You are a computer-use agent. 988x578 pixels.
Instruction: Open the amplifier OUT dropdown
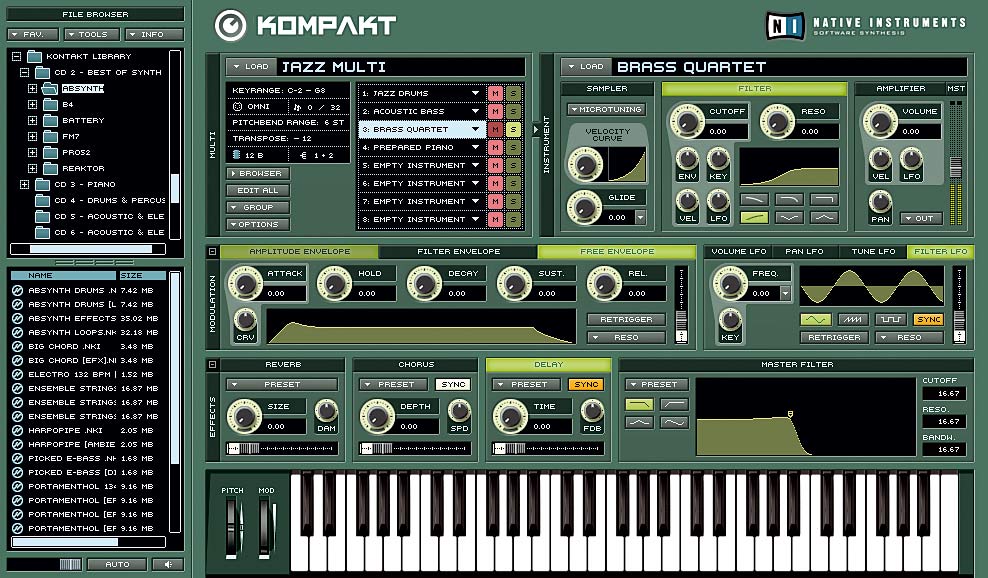(x=921, y=218)
